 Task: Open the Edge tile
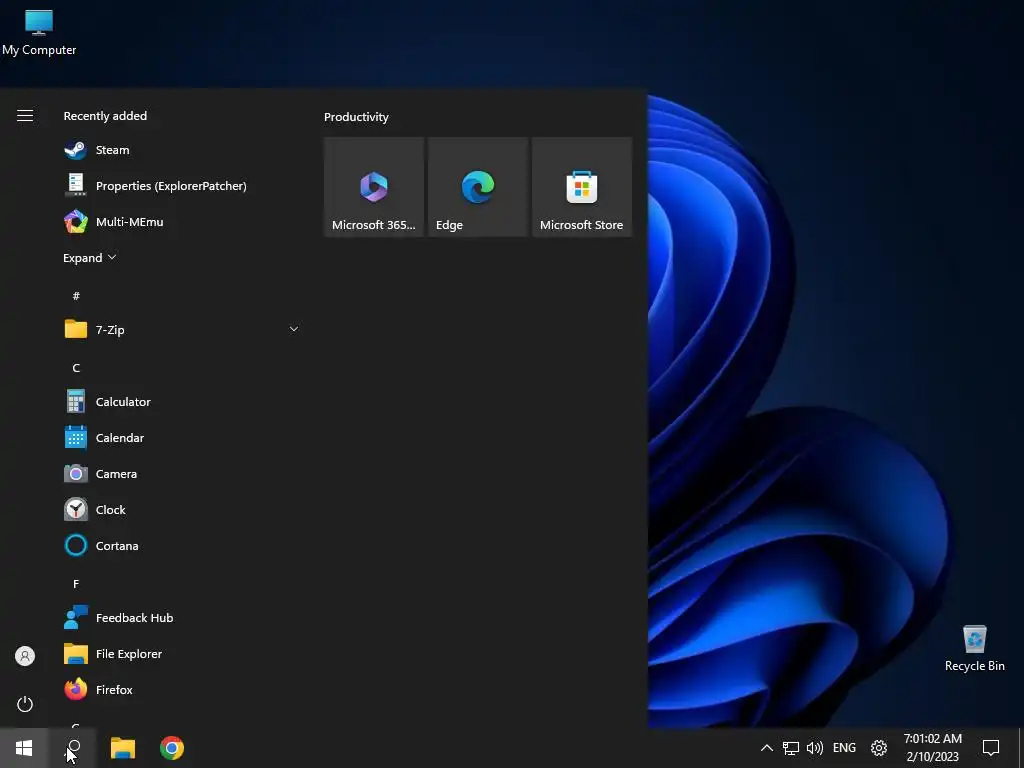(478, 187)
